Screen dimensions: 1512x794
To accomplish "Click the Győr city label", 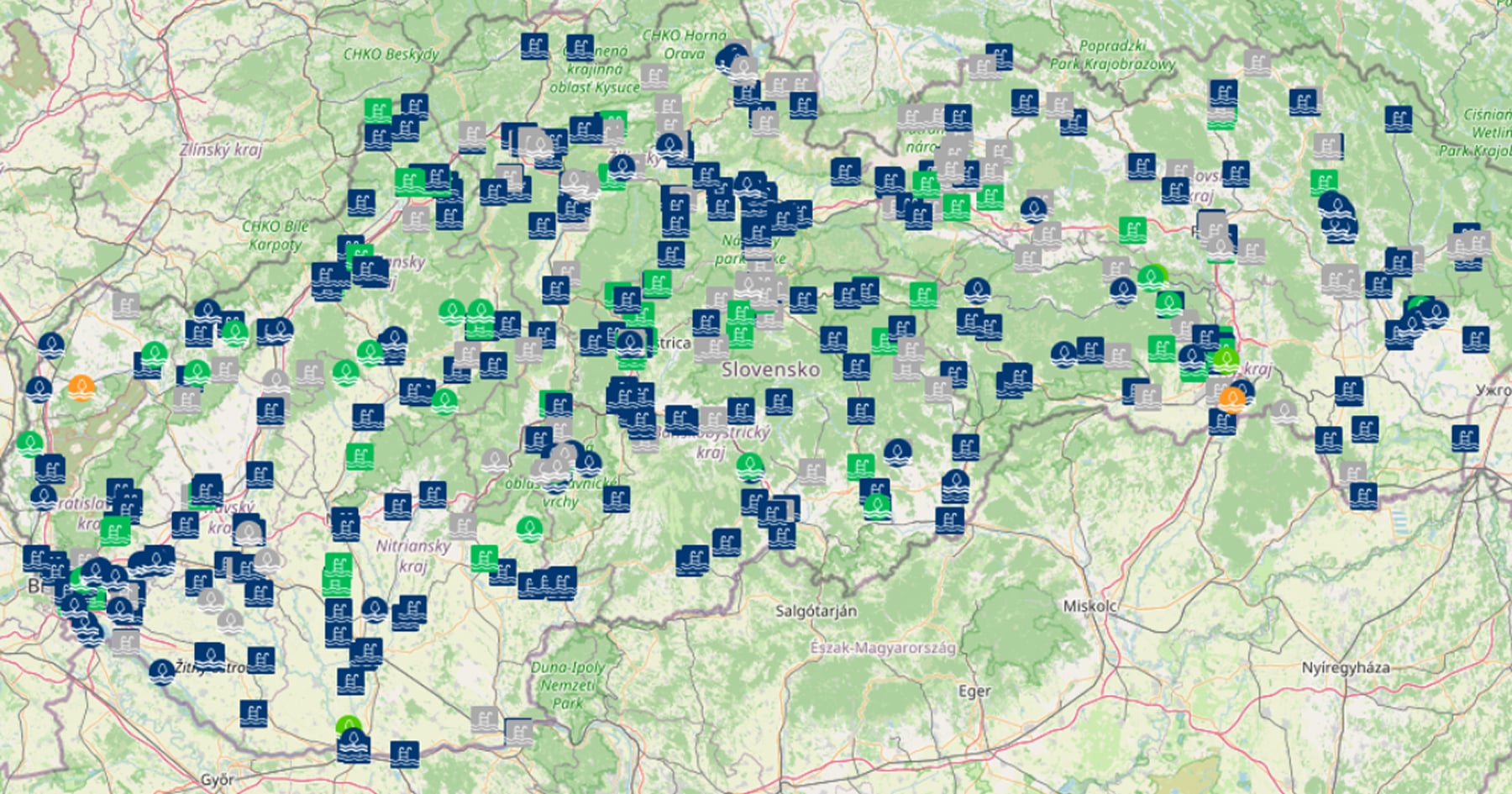I will (218, 780).
